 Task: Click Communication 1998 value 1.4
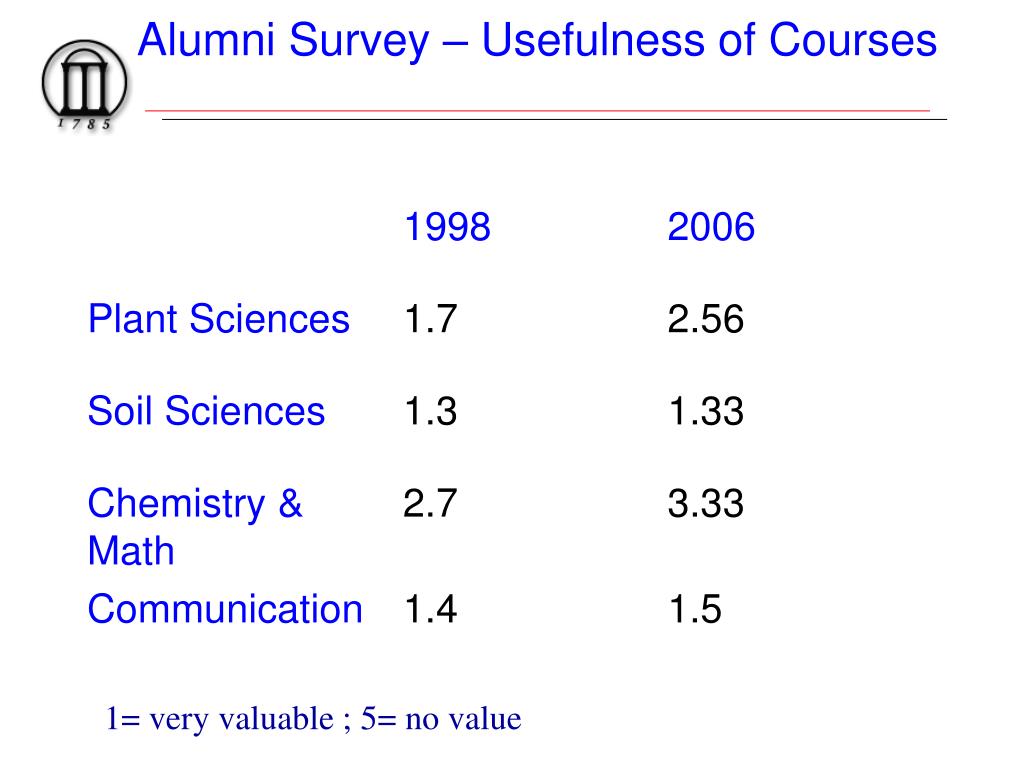tap(430, 609)
